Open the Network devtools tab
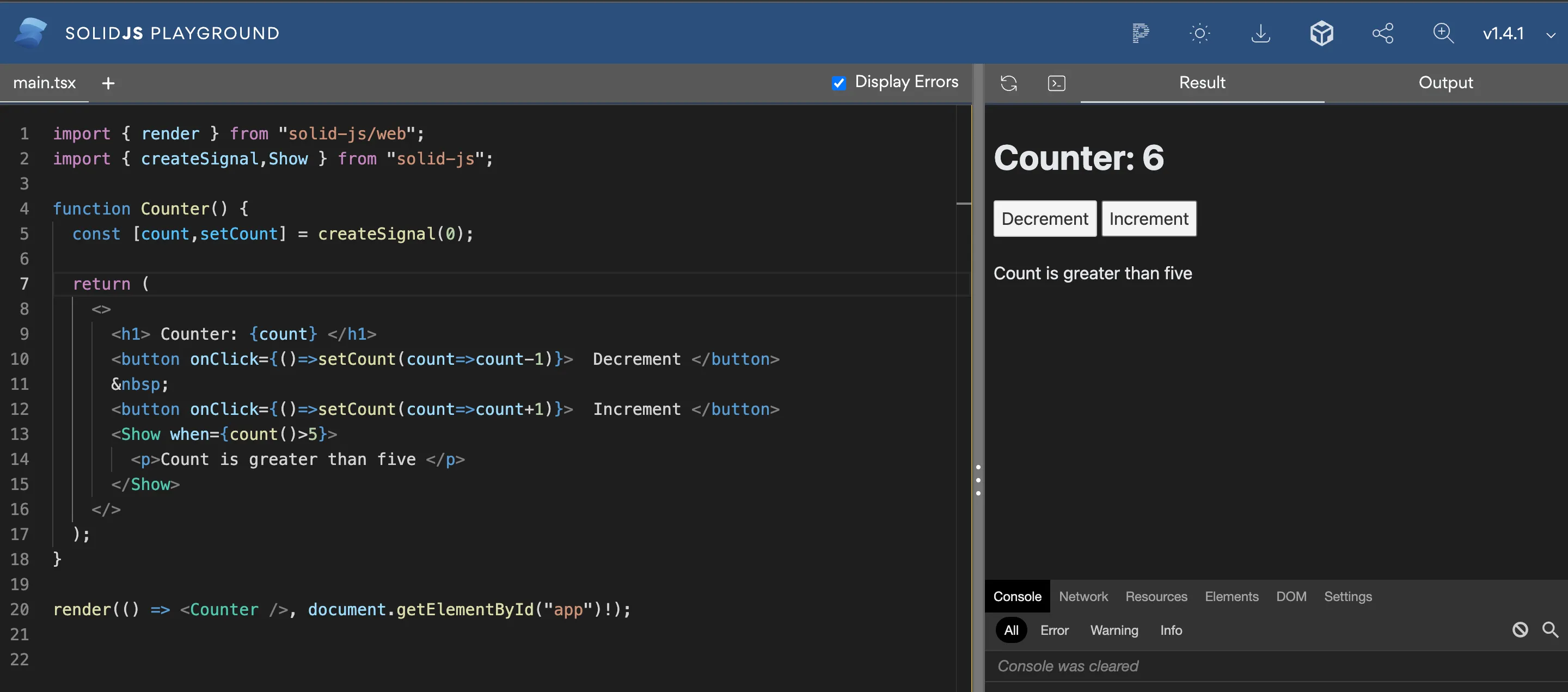Image resolution: width=1568 pixels, height=692 pixels. tap(1083, 596)
